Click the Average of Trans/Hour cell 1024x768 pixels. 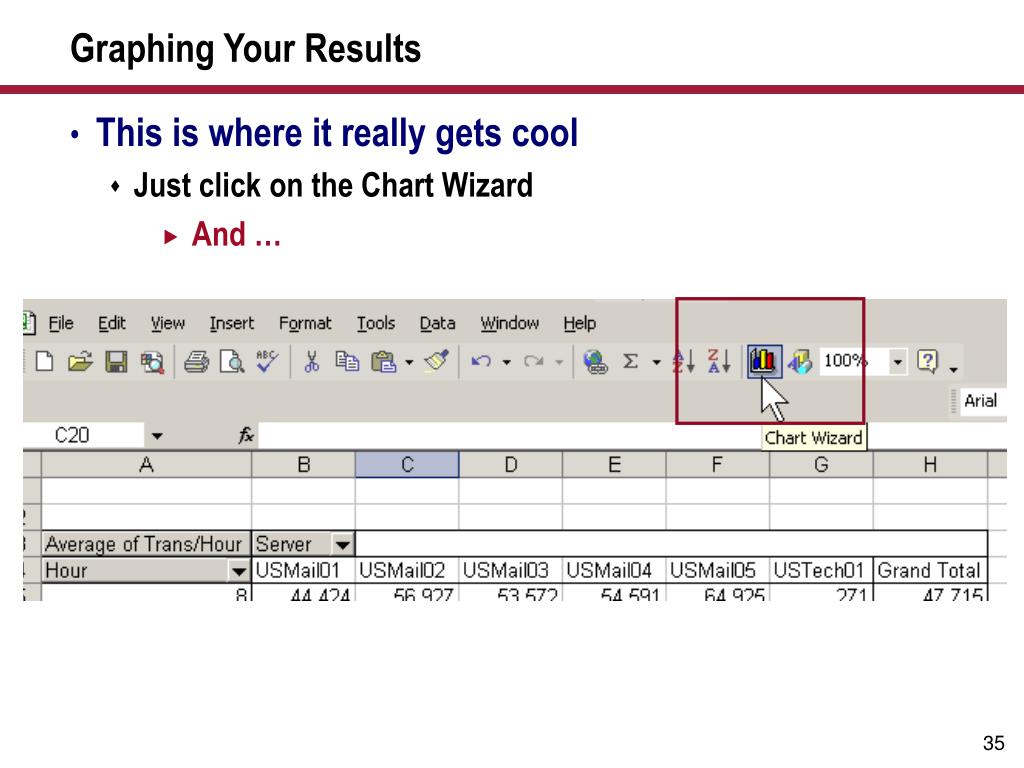pyautogui.click(x=146, y=544)
